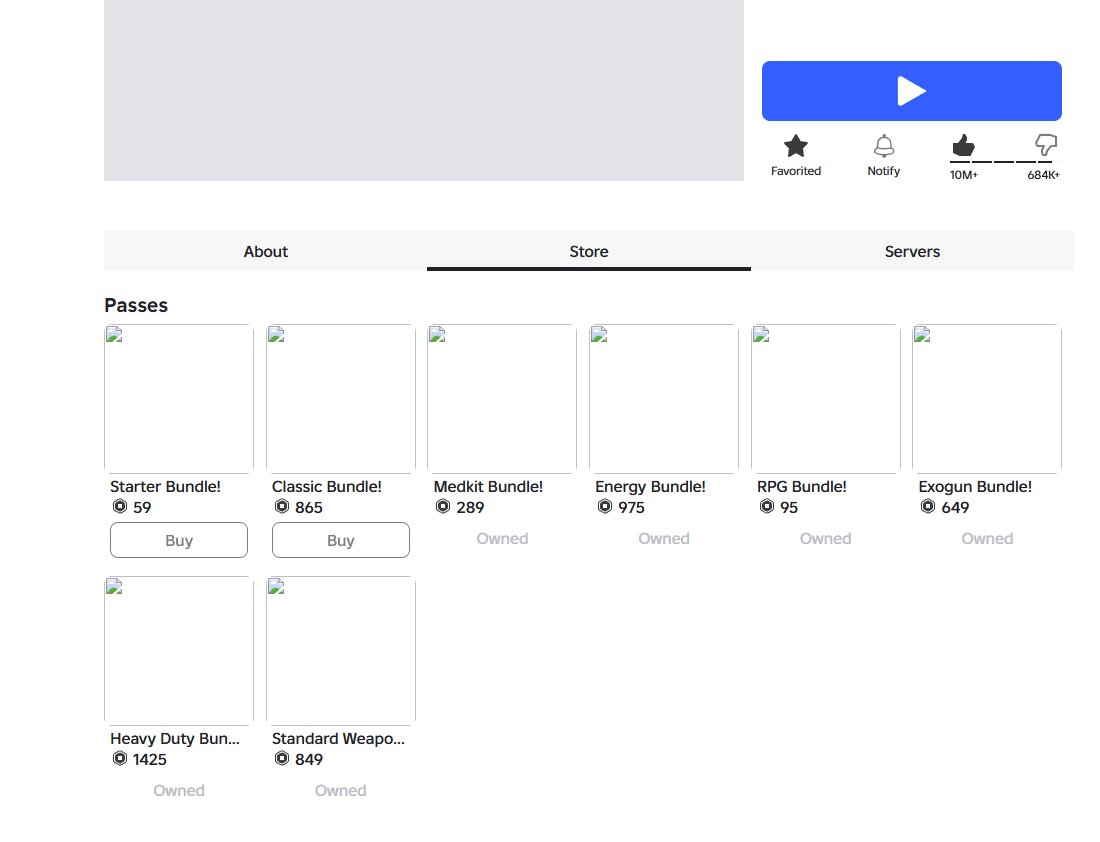Switch to the About tab
The height and width of the screenshot is (842, 1100).
pos(266,251)
